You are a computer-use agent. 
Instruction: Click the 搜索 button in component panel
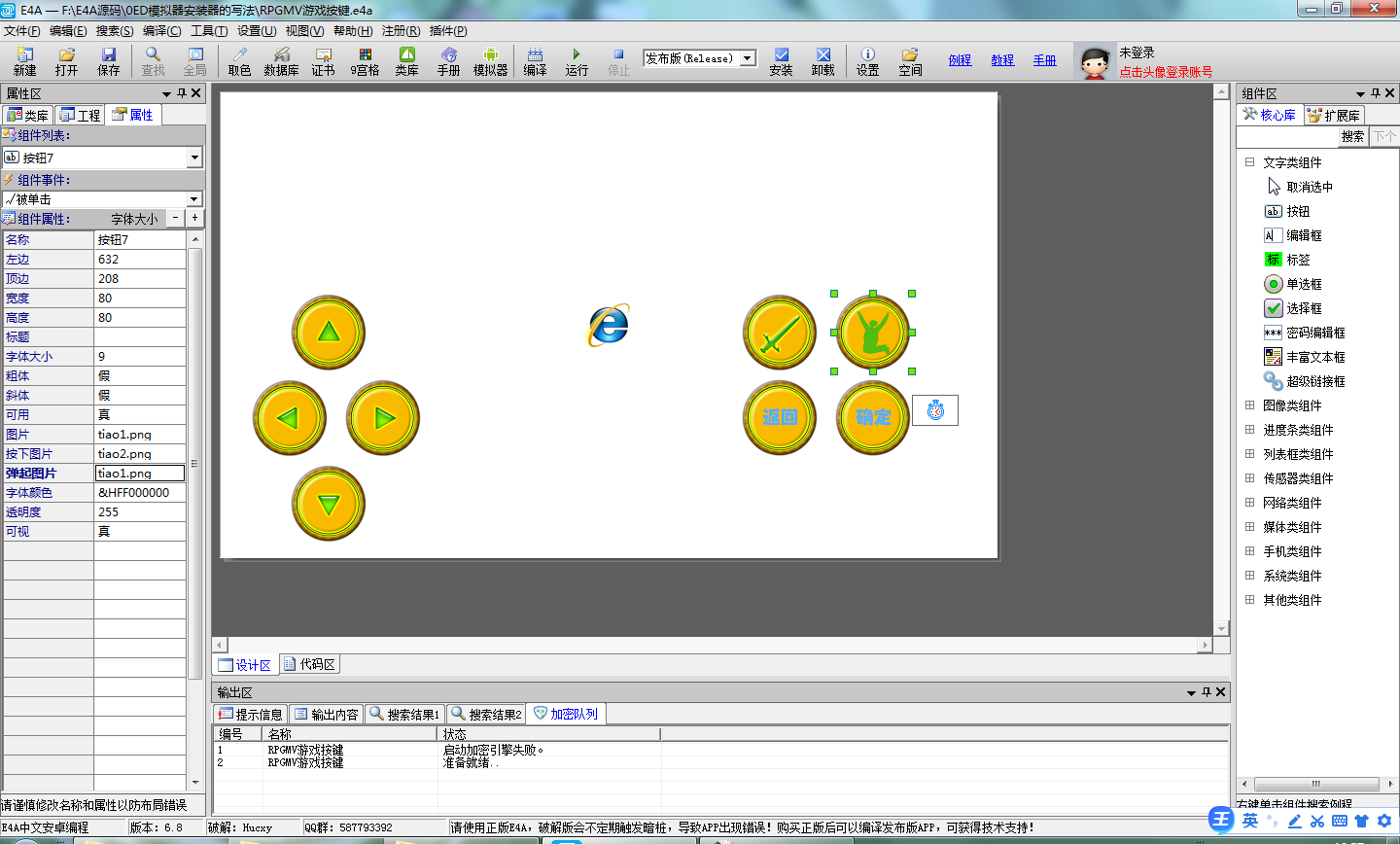click(x=1352, y=137)
